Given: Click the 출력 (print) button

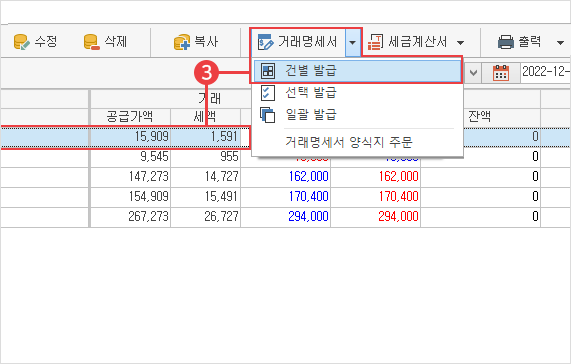Looking at the screenshot, I should tap(519, 42).
